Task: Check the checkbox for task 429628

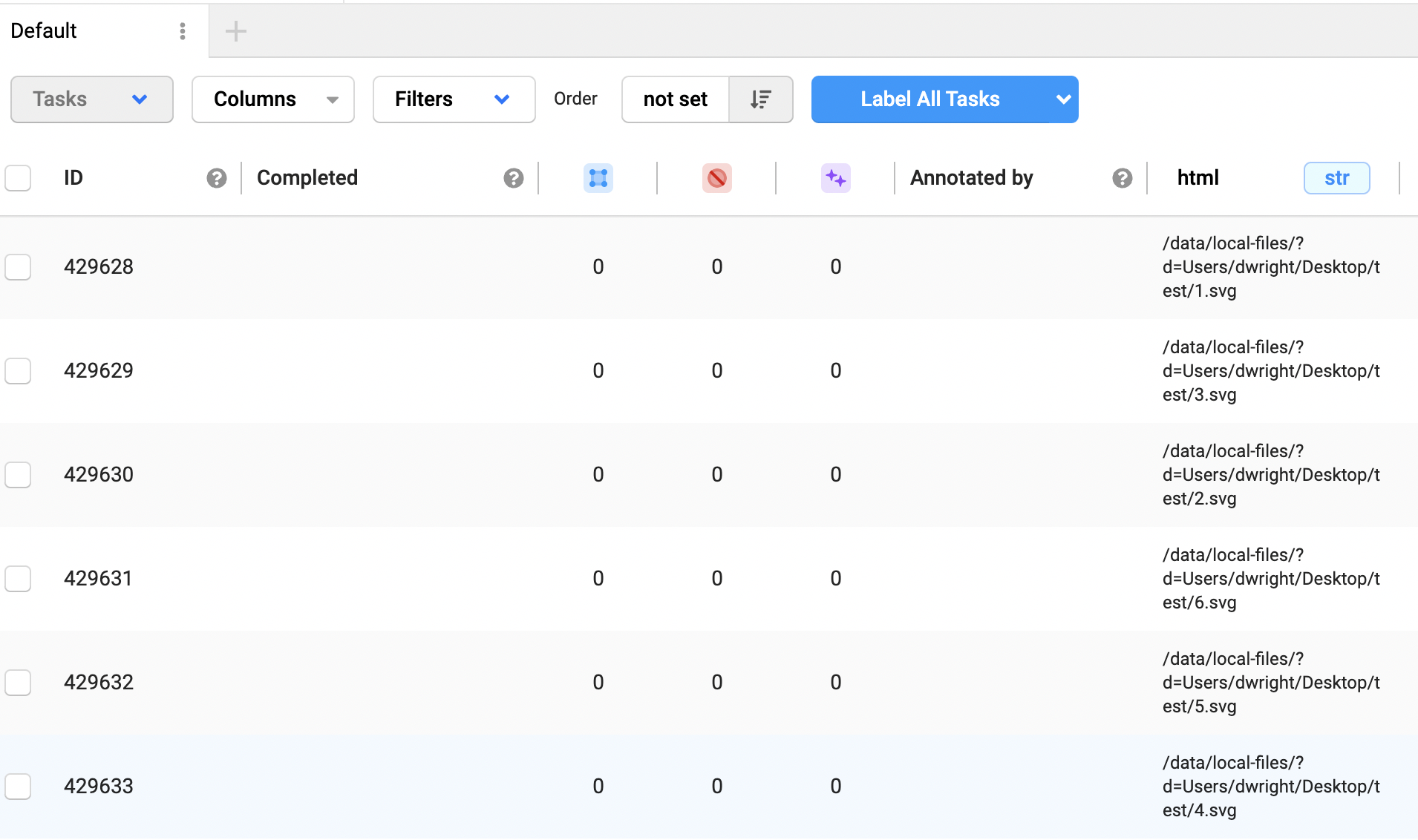Action: 19,266
